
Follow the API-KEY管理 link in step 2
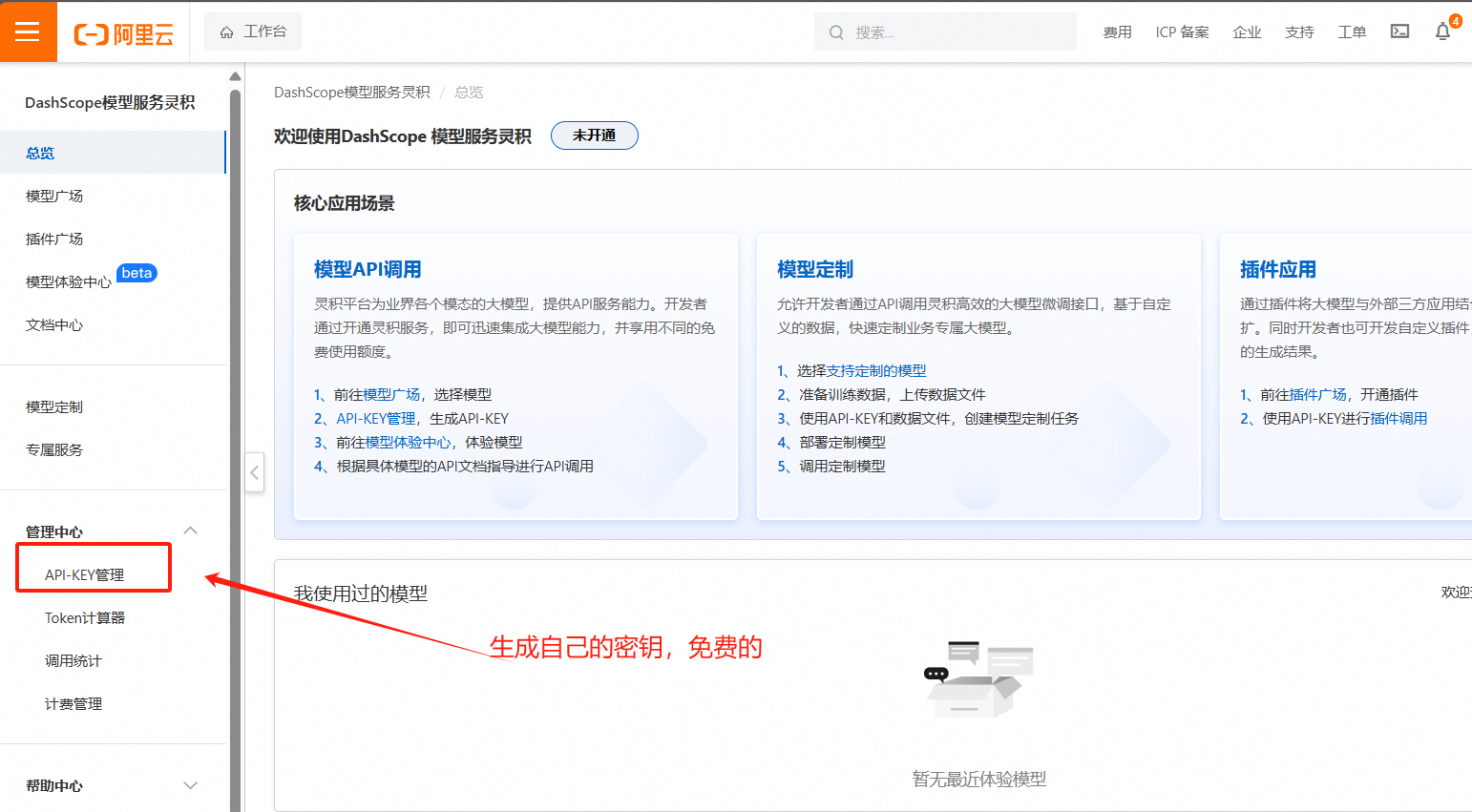point(376,418)
